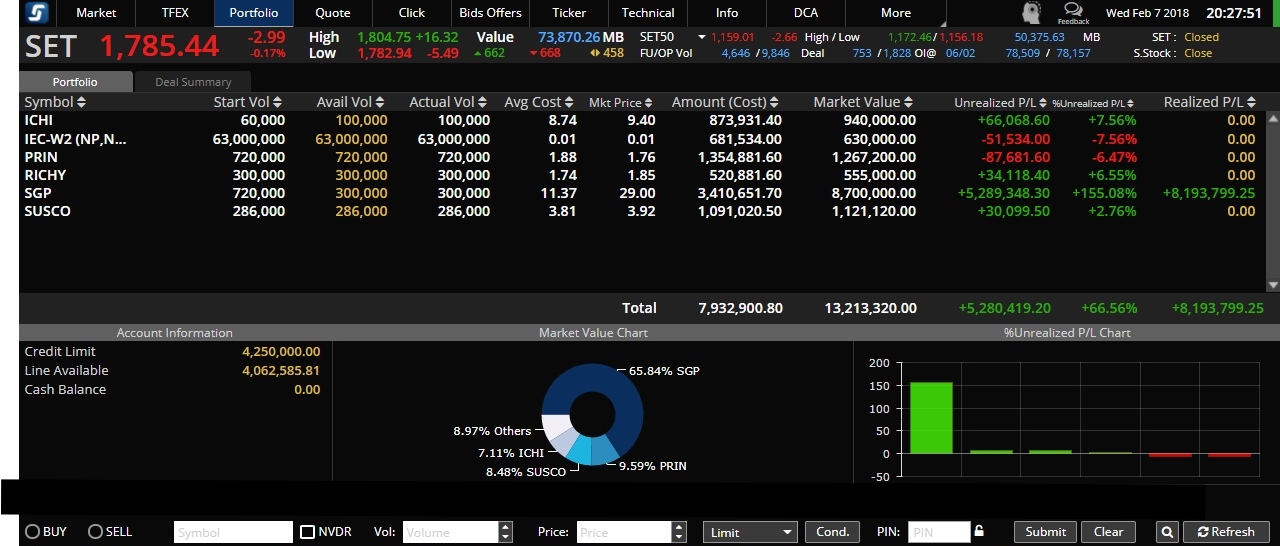Open the Technical menu

(x=648, y=13)
